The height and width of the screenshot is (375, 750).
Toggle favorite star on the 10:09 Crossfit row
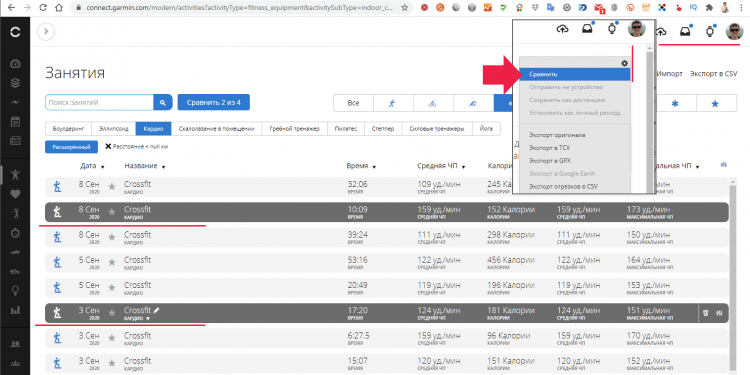pyautogui.click(x=112, y=212)
